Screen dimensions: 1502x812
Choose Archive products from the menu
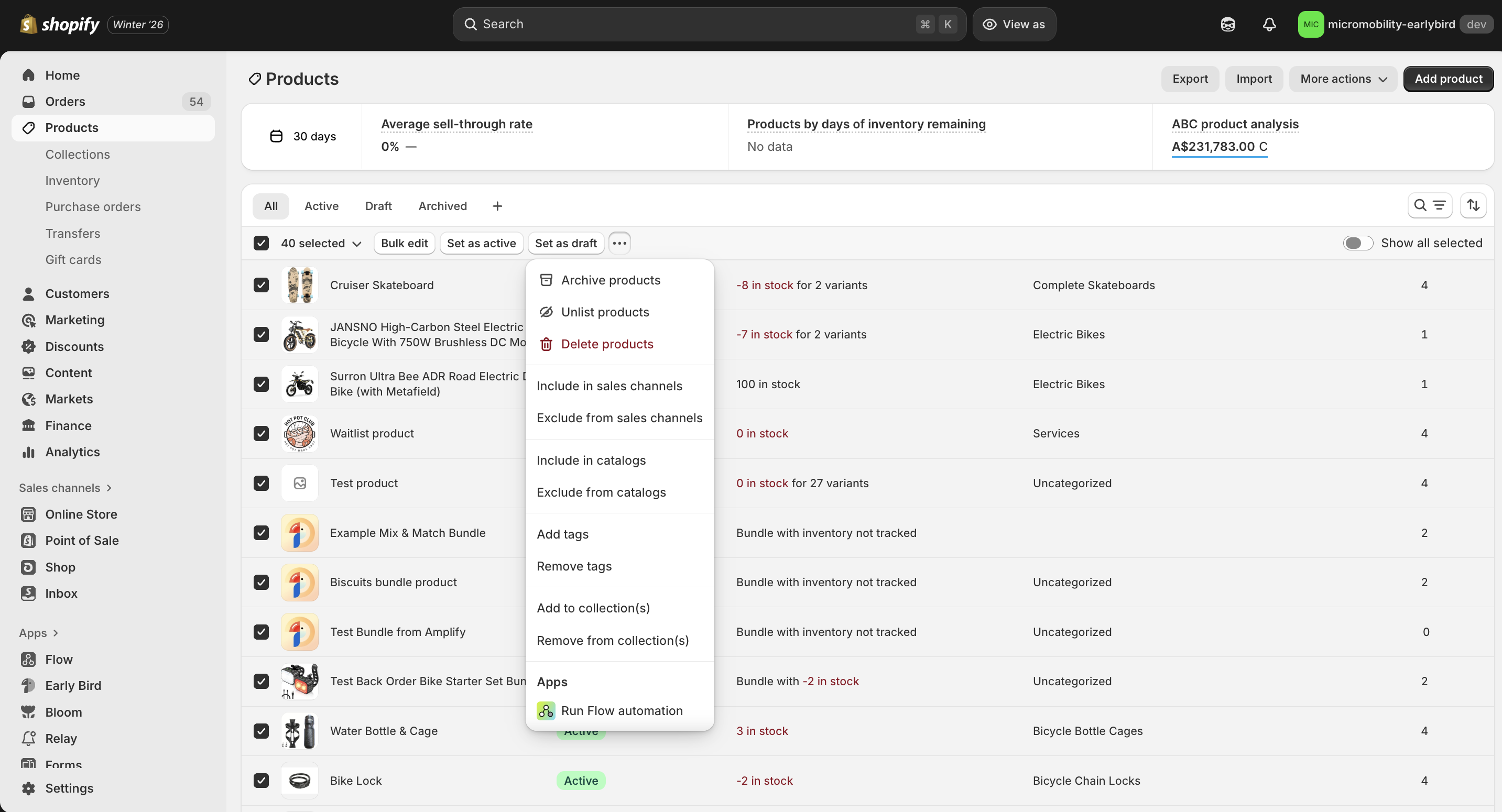coord(611,280)
